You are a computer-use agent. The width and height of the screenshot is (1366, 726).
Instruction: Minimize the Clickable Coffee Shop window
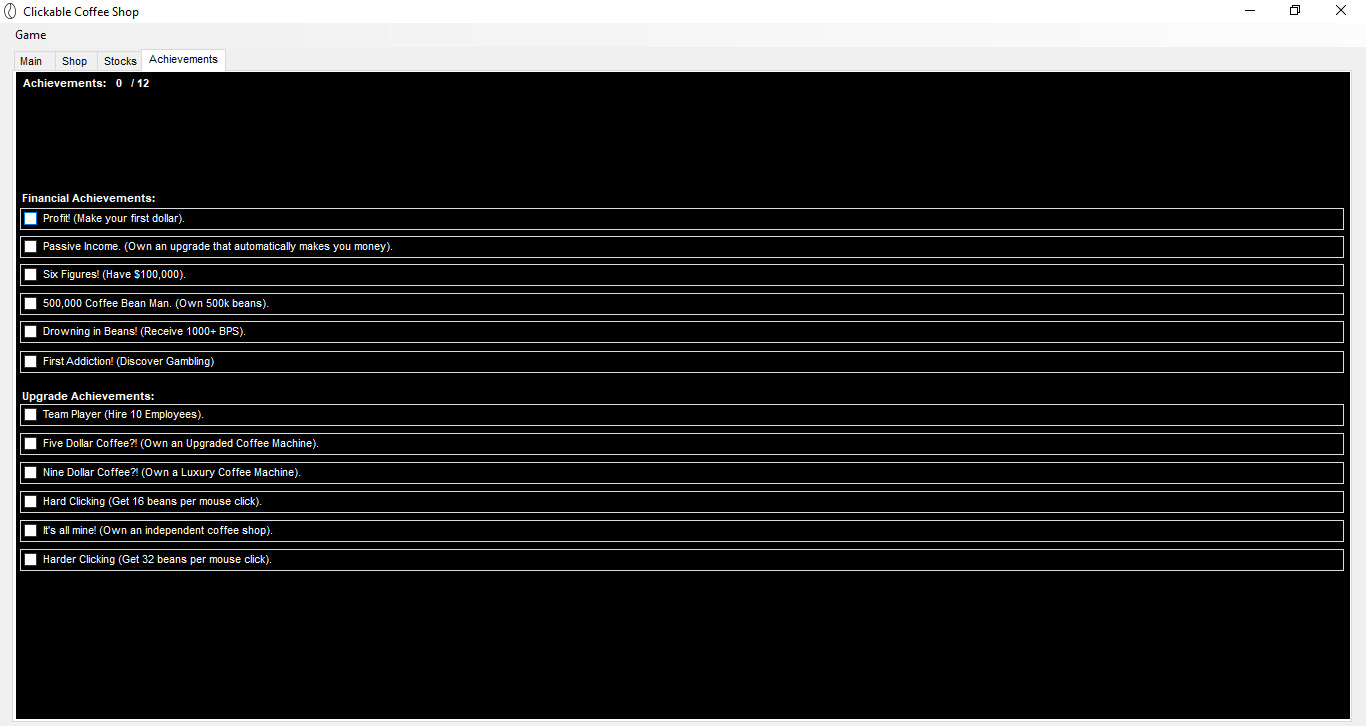point(1250,11)
